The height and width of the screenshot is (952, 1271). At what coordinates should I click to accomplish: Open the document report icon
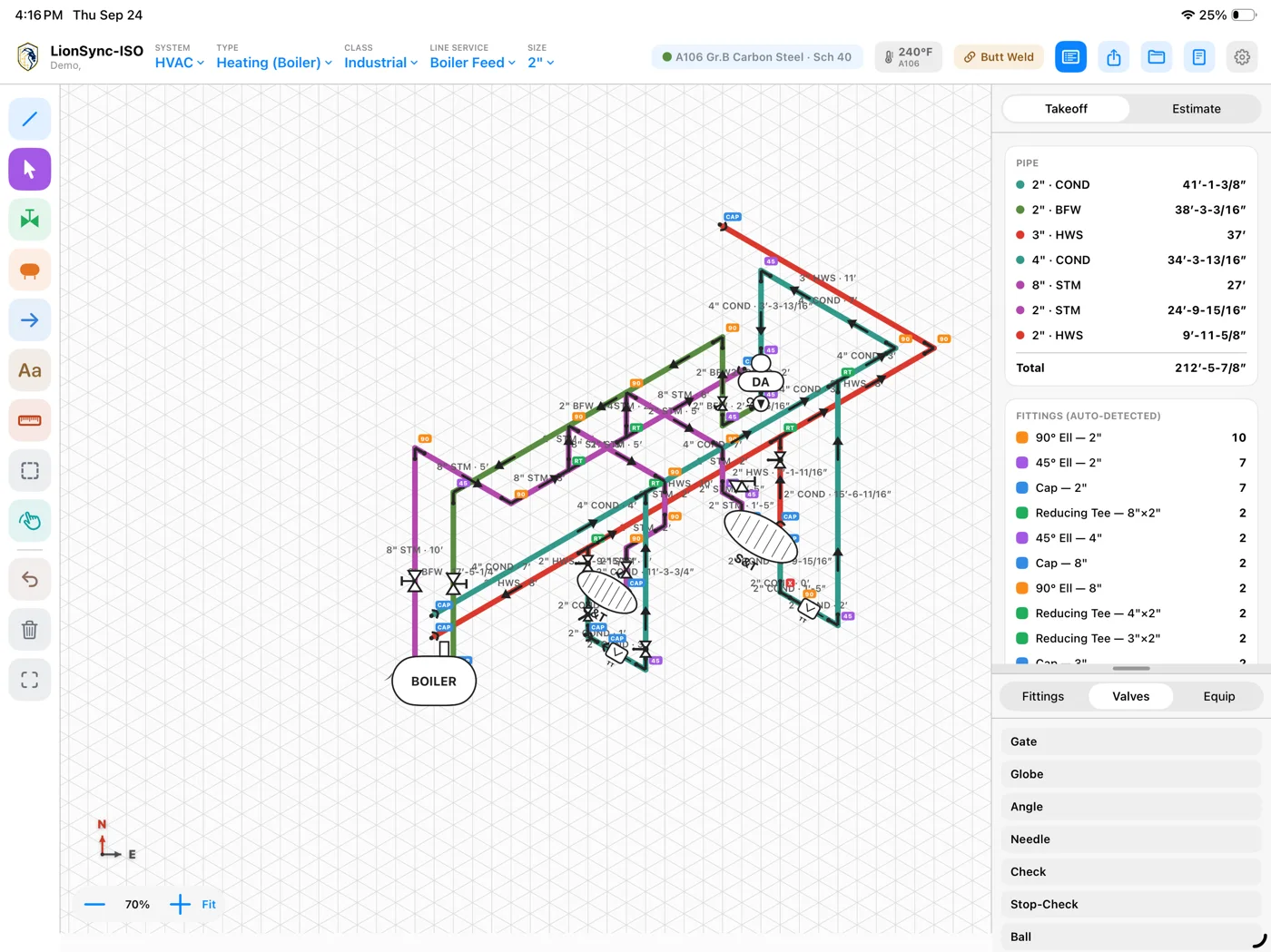point(1199,57)
